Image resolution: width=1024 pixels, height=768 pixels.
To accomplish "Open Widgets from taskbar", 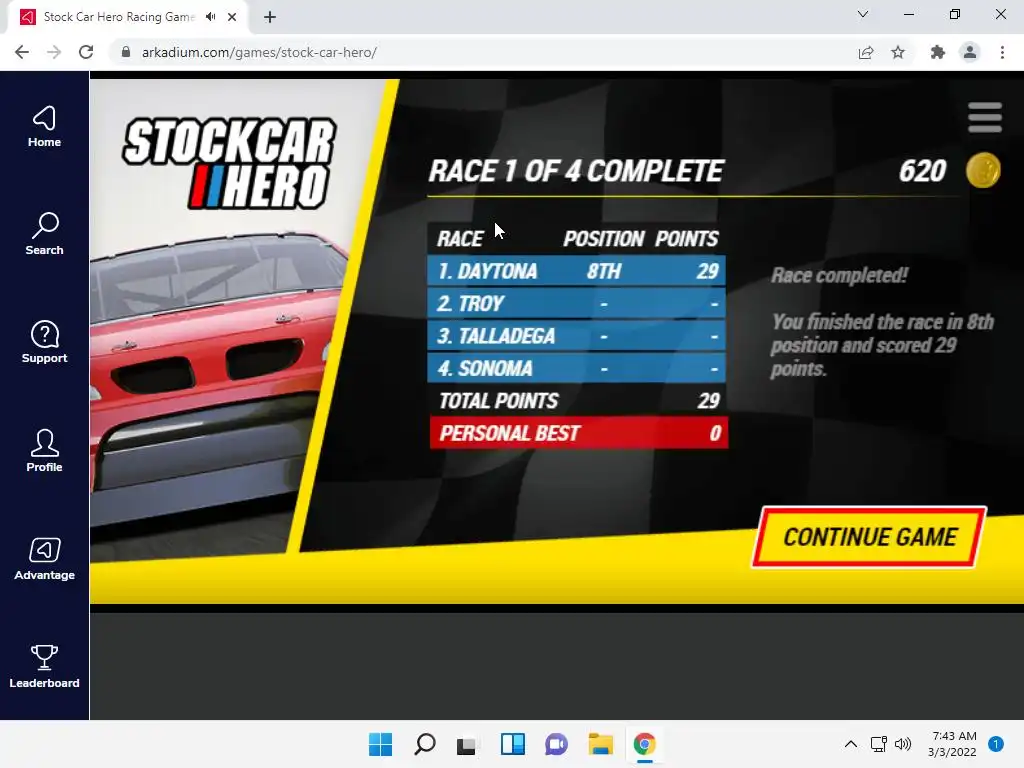I will pyautogui.click(x=513, y=744).
